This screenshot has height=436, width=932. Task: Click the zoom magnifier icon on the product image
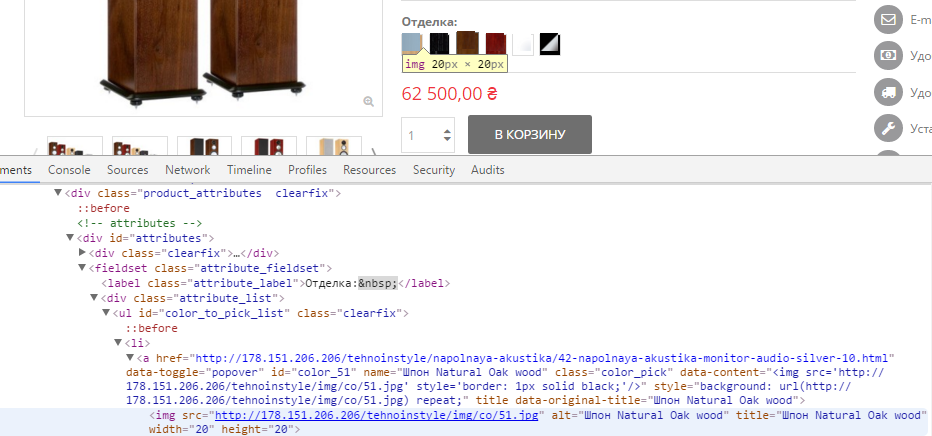coord(369,102)
